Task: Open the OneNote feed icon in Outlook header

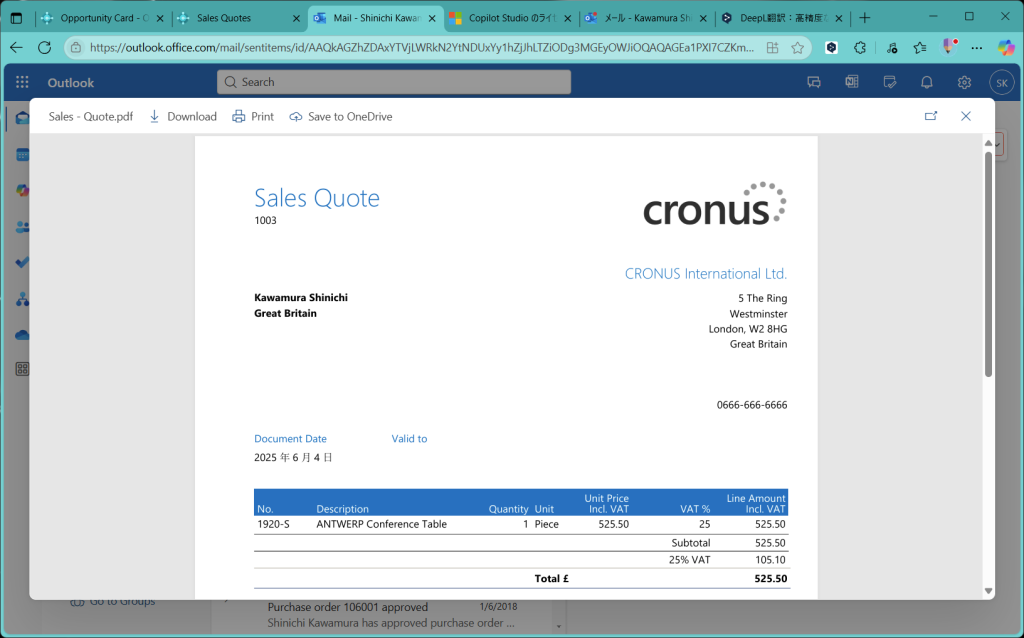Action: [852, 82]
